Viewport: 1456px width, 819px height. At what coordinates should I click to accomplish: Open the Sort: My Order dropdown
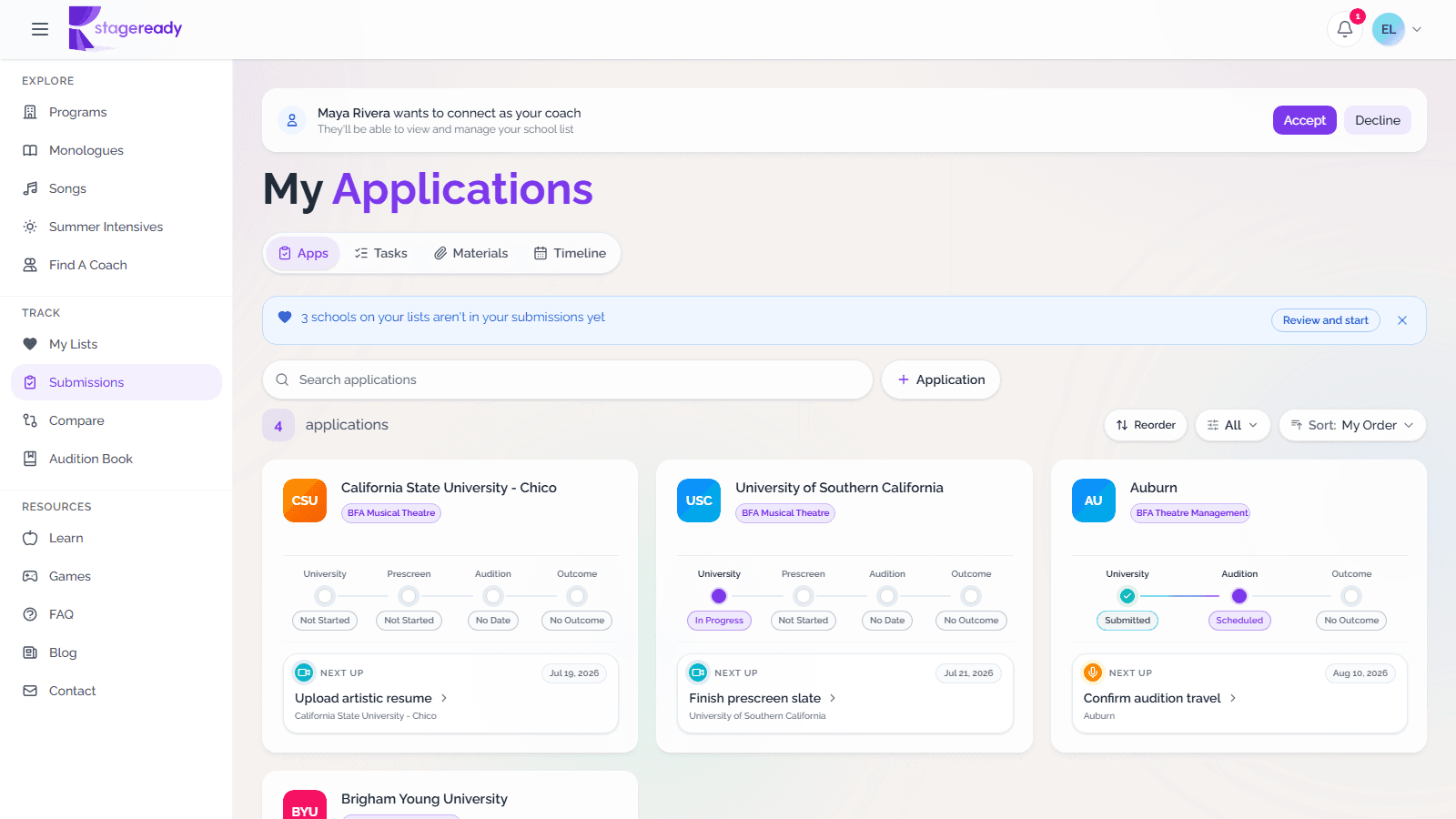(1352, 425)
